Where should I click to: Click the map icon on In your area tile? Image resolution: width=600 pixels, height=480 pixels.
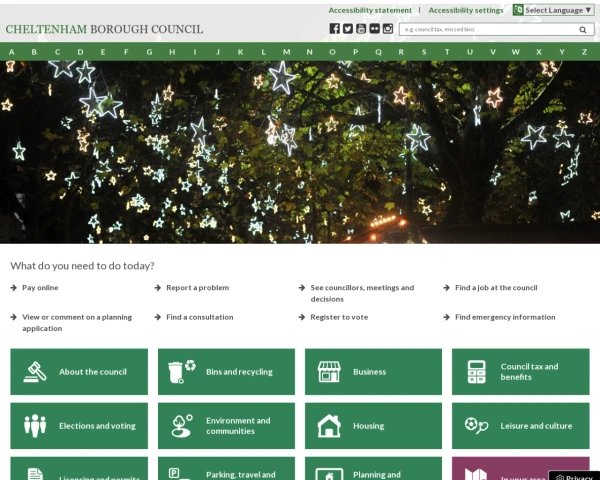[x=476, y=475]
